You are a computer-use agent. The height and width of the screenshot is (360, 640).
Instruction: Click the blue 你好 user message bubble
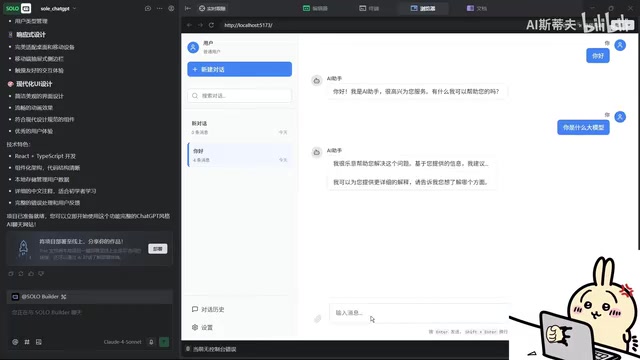(598, 56)
